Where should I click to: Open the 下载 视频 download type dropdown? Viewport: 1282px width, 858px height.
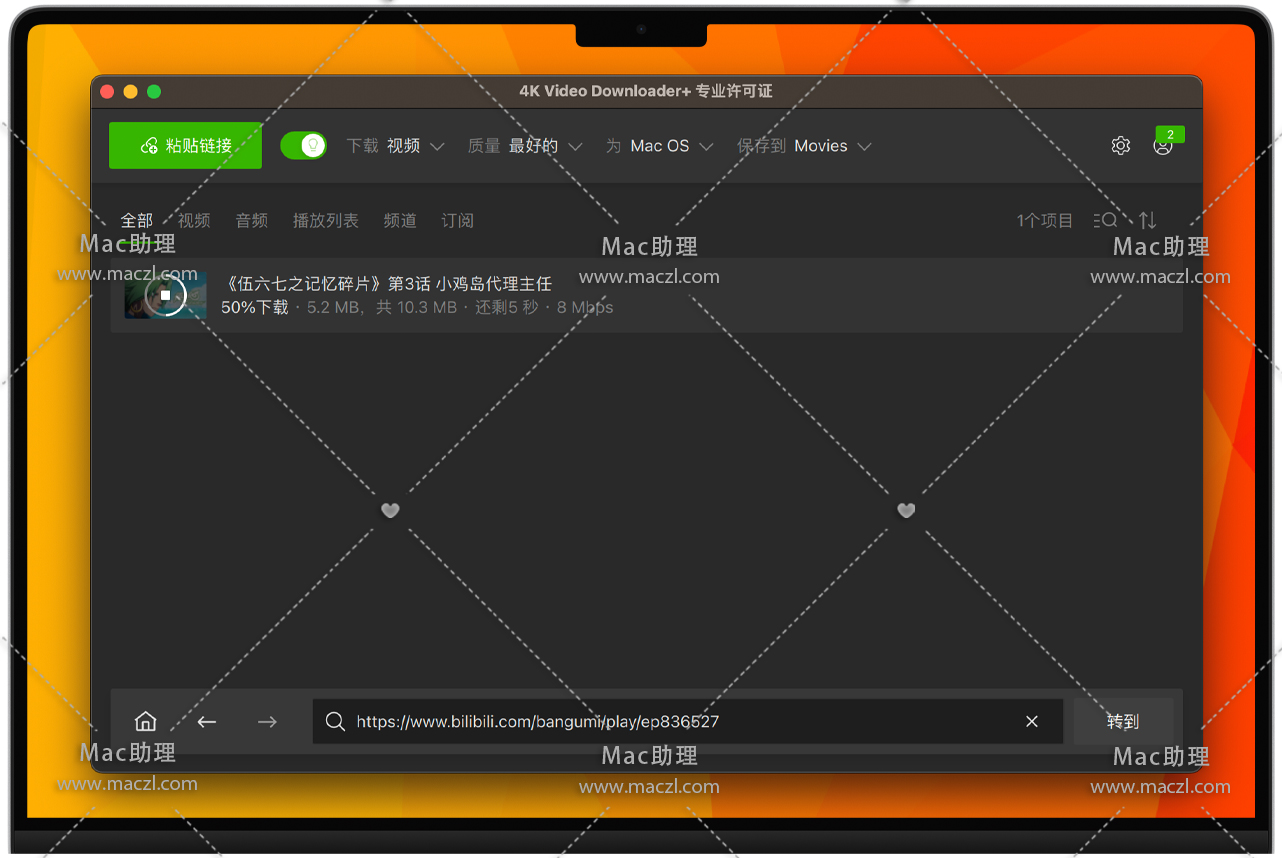click(x=395, y=146)
